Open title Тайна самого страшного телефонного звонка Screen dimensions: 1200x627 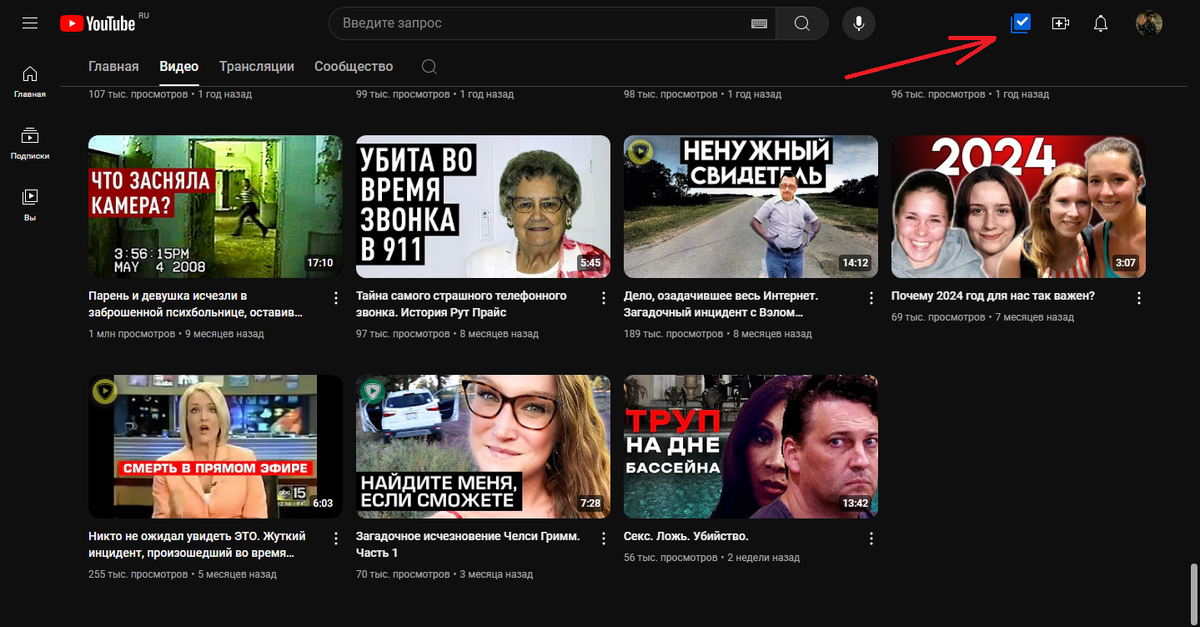462,304
